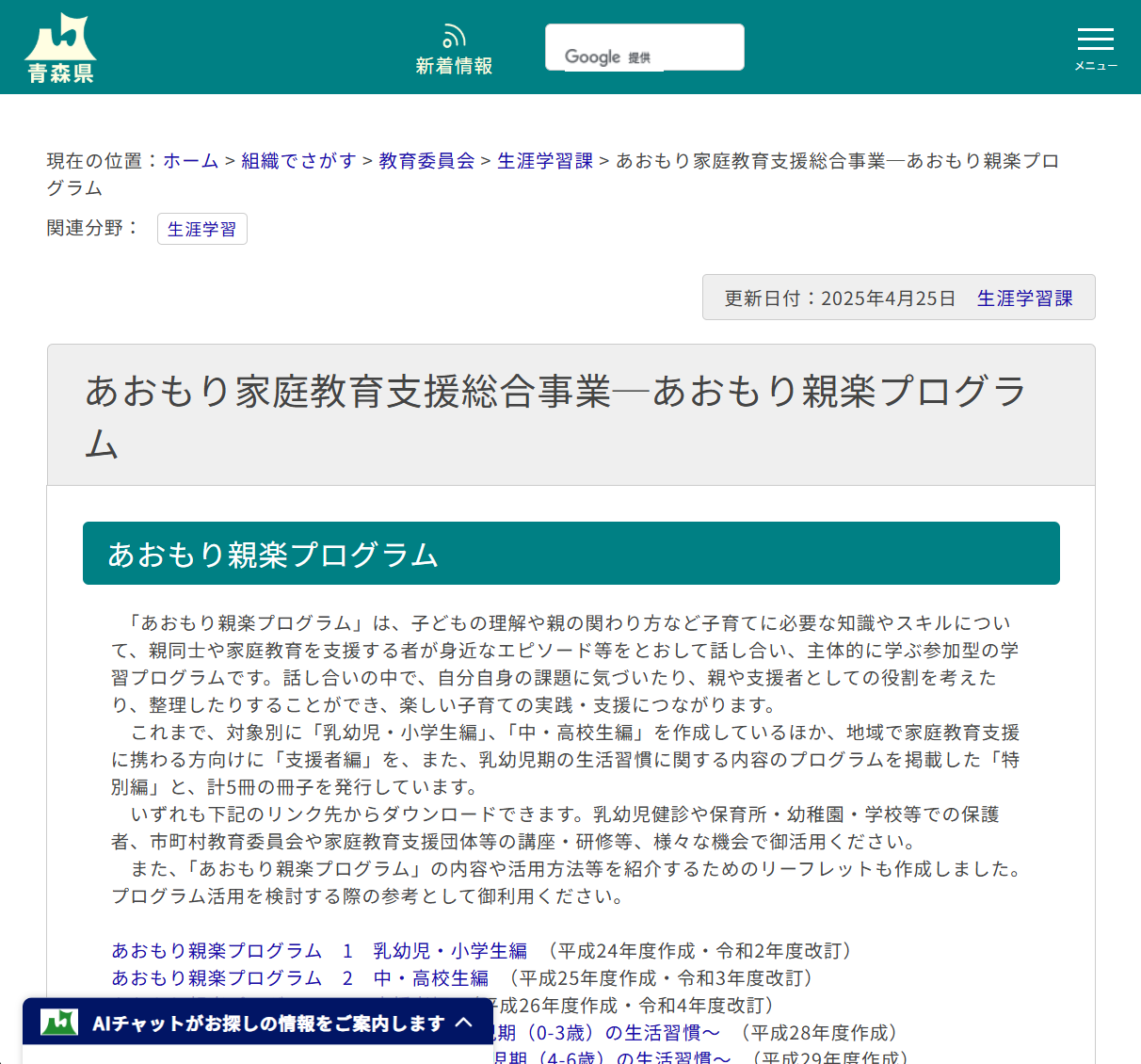Open 生涯学習課 next to the update date

pyautogui.click(x=1025, y=298)
